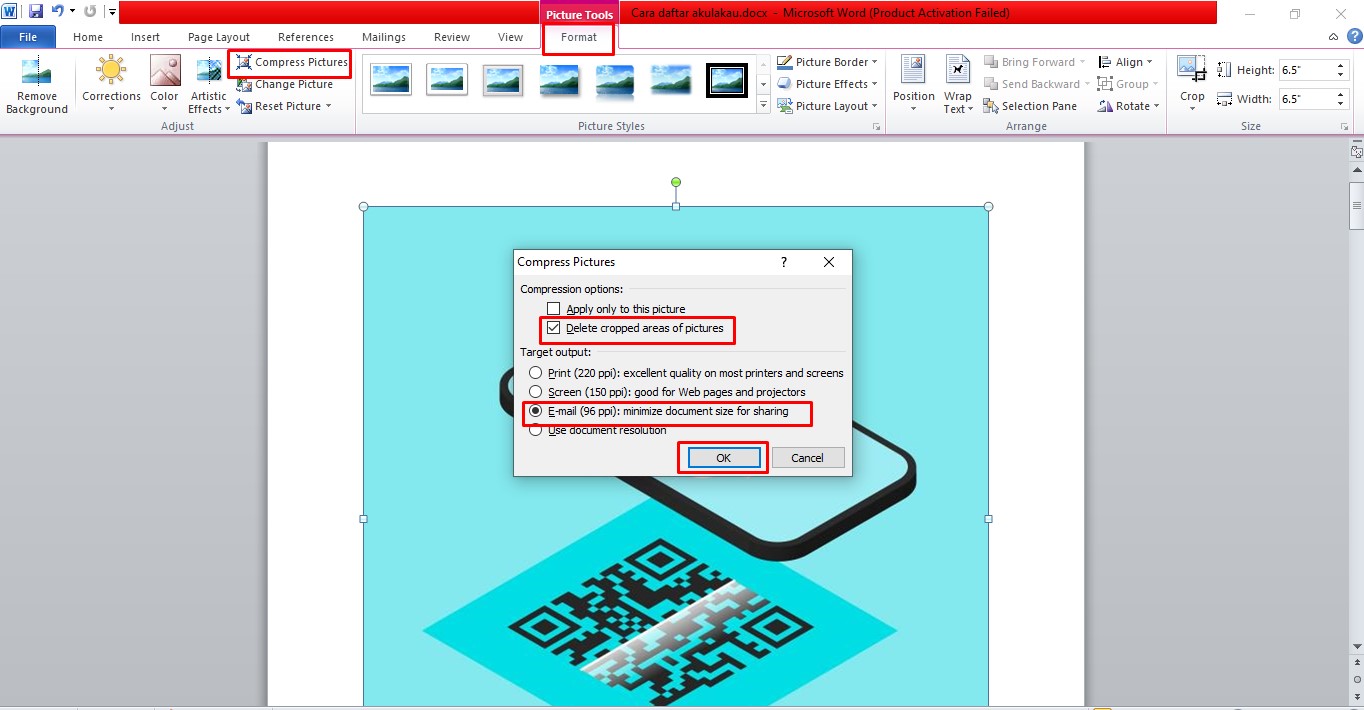Click the Redo icon in Quick Access
Image resolution: width=1364 pixels, height=710 pixels.
coord(90,12)
